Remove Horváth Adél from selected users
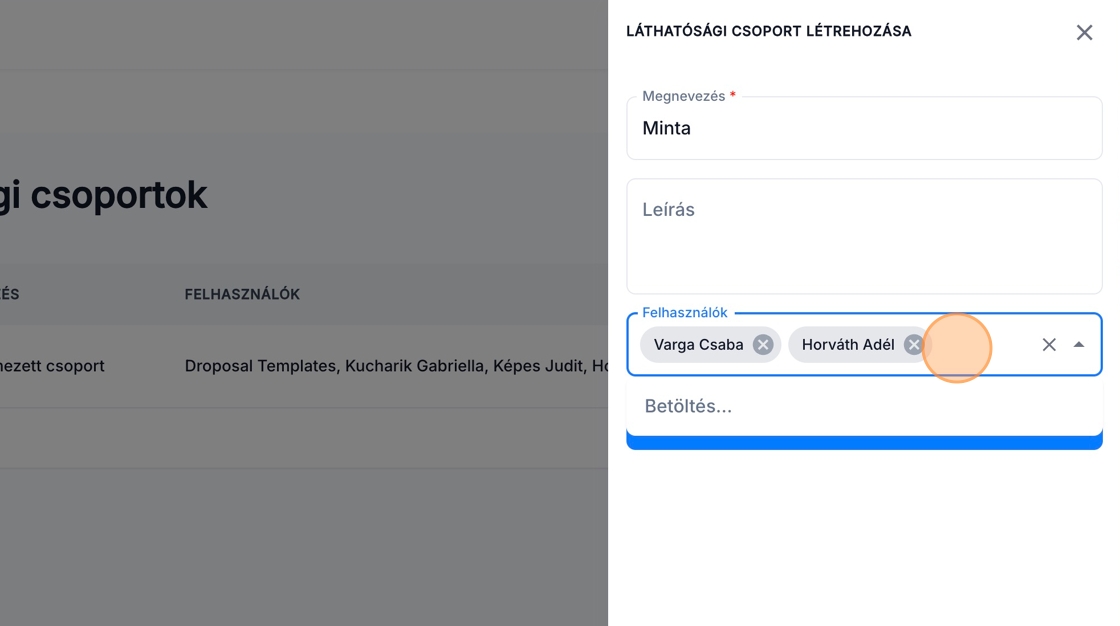 [x=913, y=345]
